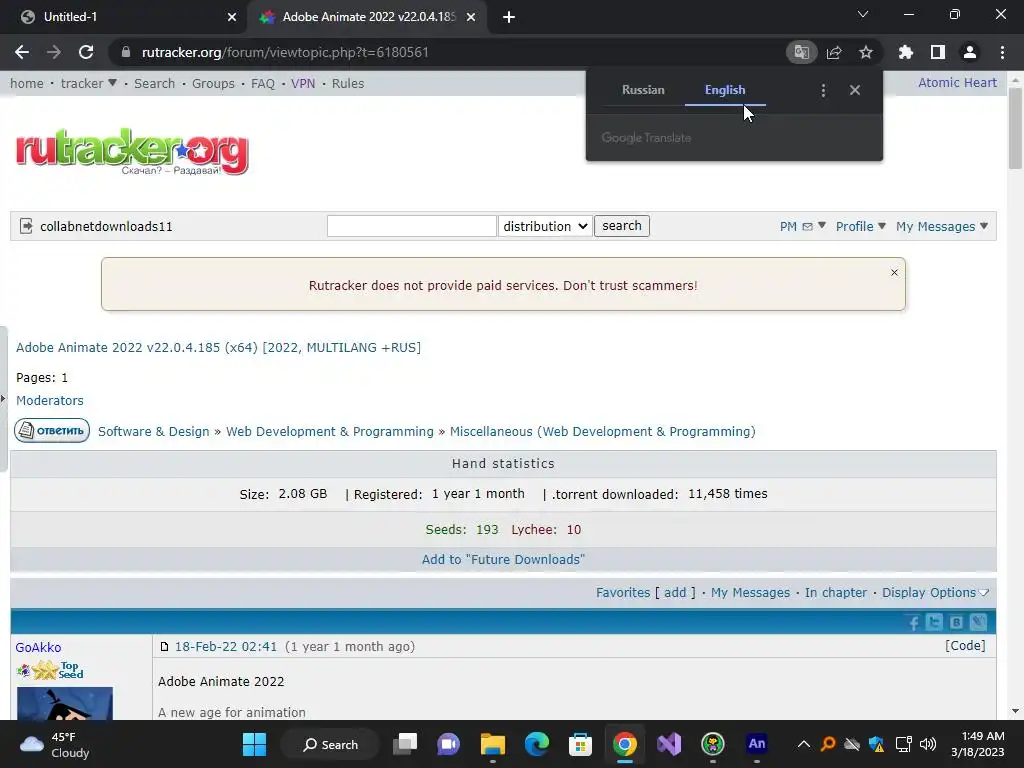Open the Chrome profile avatar
Image resolution: width=1024 pixels, height=768 pixels.
(970, 52)
